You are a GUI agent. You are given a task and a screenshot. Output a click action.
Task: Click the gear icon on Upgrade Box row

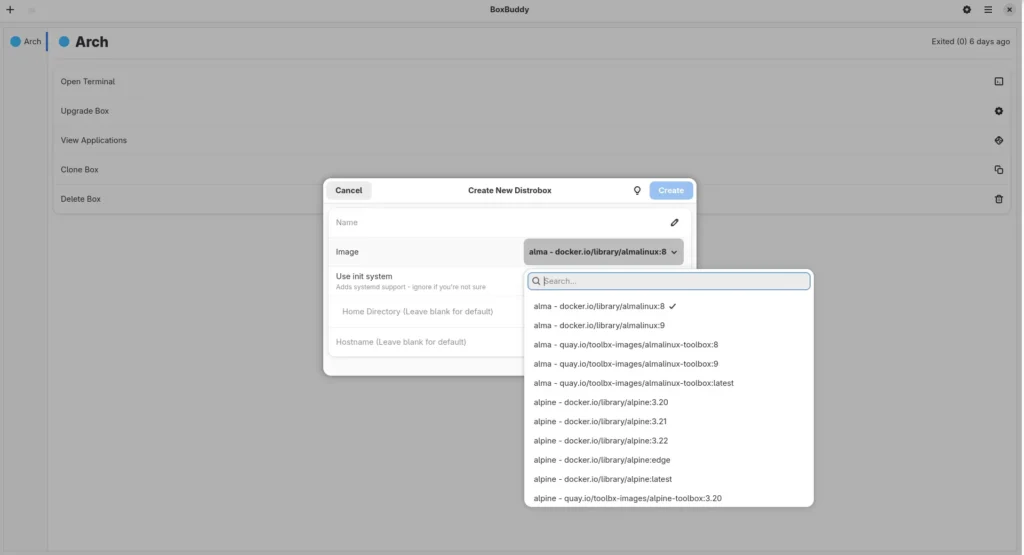(999, 111)
